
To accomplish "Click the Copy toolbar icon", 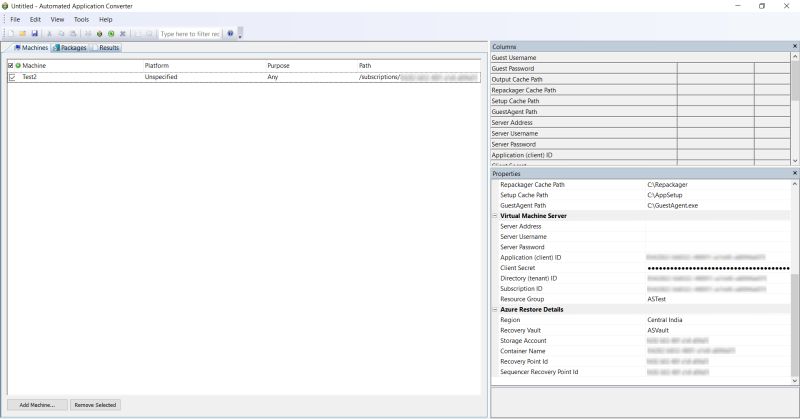I will click(x=61, y=34).
